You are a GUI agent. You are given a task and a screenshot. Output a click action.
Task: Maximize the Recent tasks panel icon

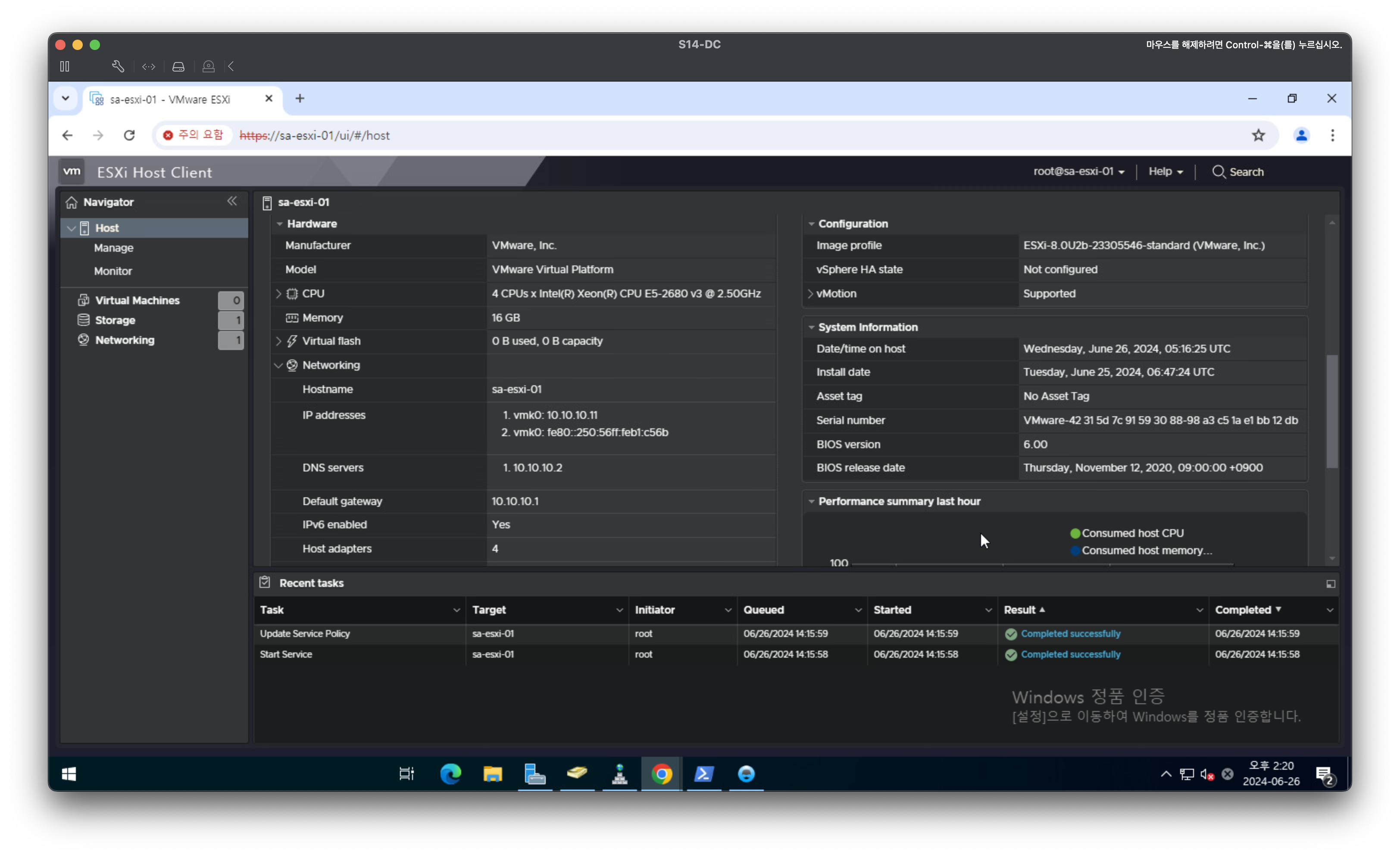pyautogui.click(x=1330, y=584)
